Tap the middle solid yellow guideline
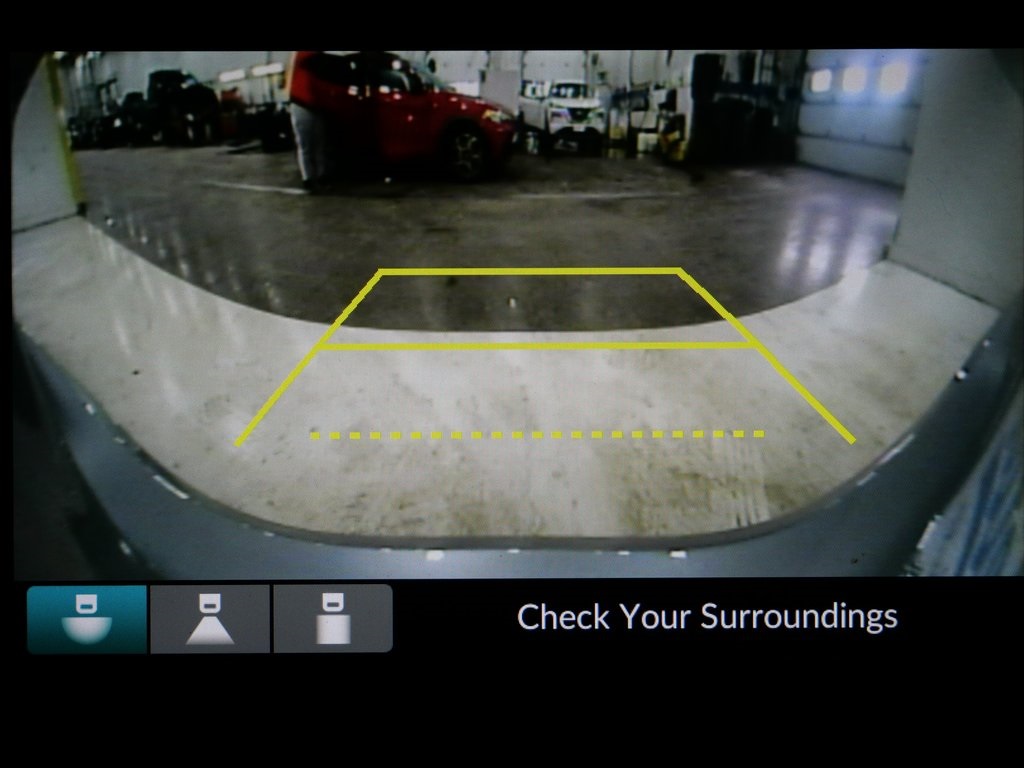Viewport: 1024px width, 768px height. pos(537,346)
